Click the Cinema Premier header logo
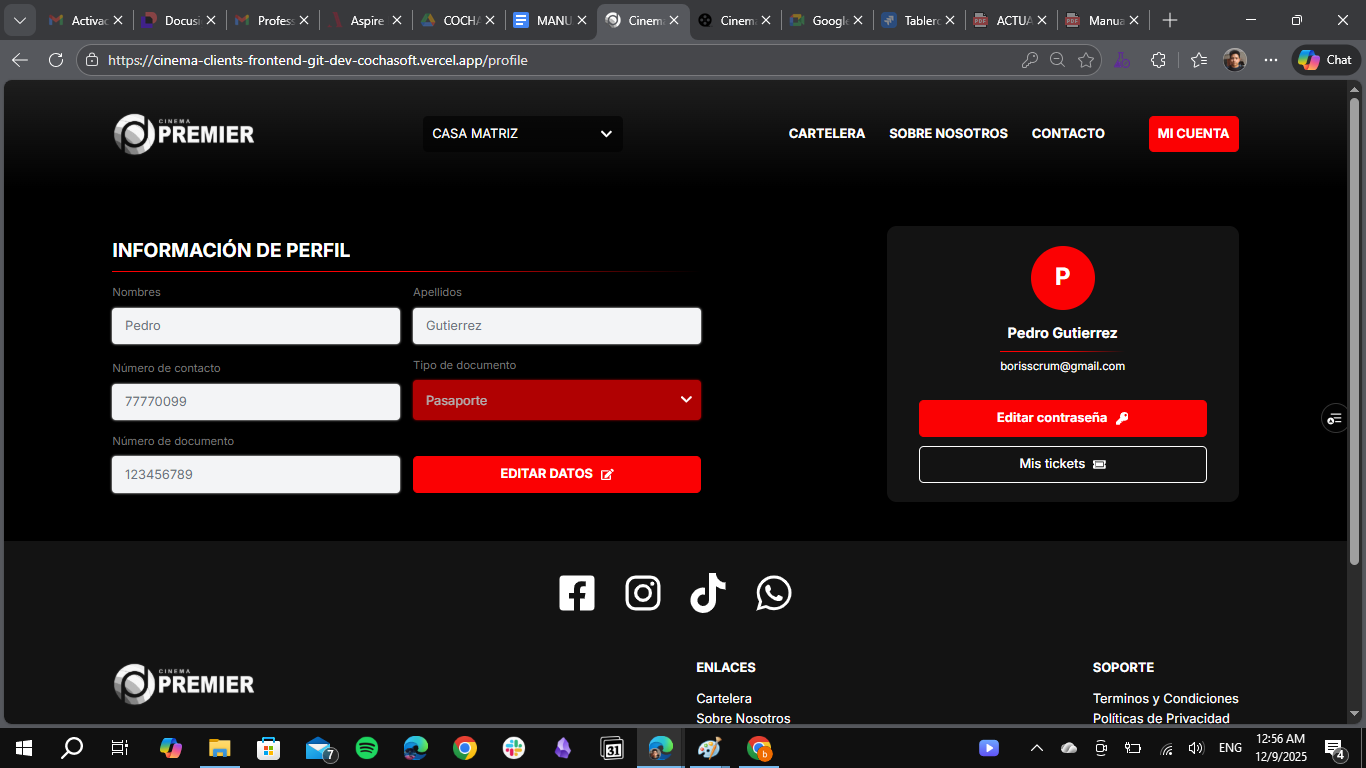Image resolution: width=1366 pixels, height=768 pixels. [x=184, y=134]
